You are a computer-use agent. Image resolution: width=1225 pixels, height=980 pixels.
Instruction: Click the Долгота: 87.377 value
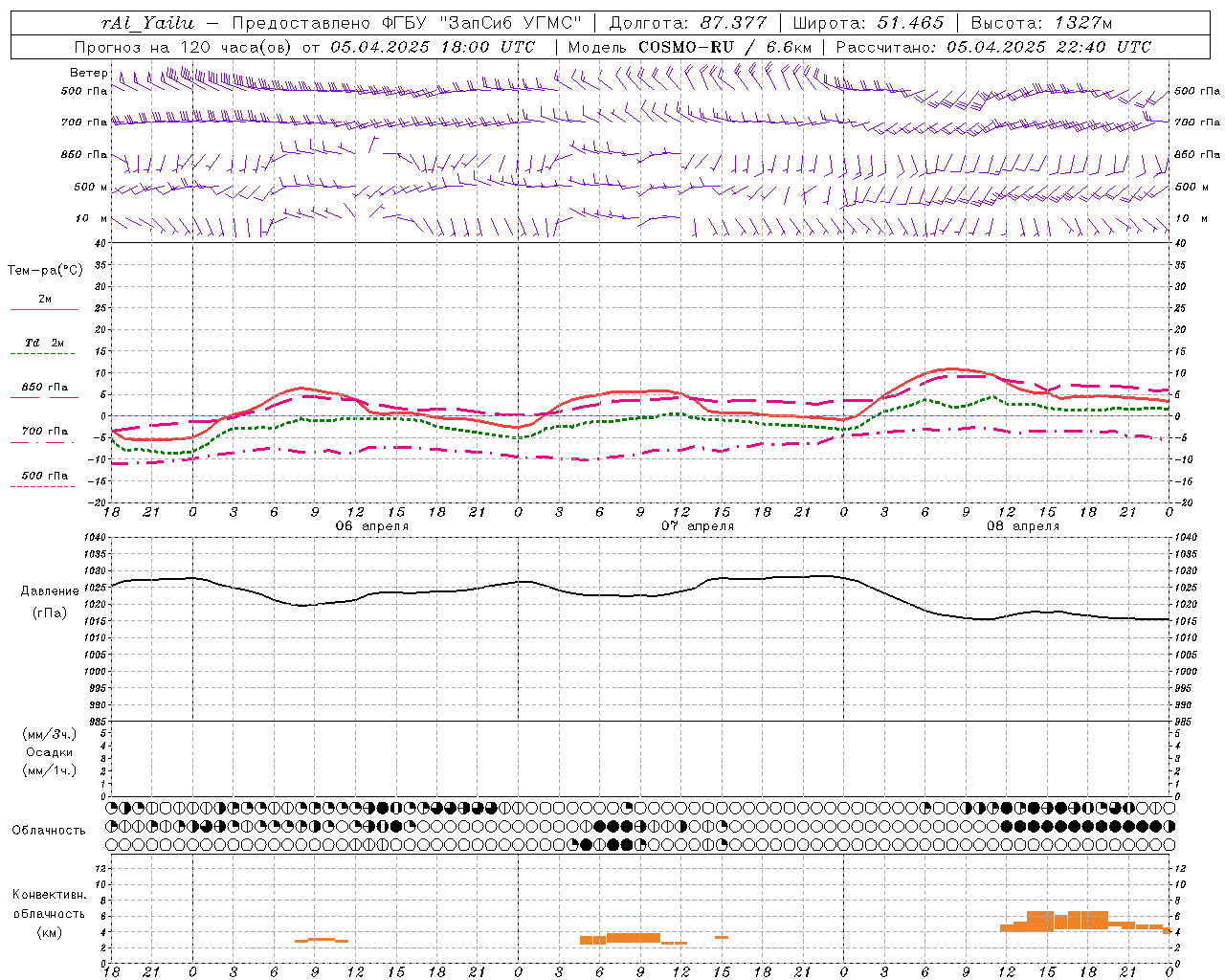pyautogui.click(x=687, y=23)
